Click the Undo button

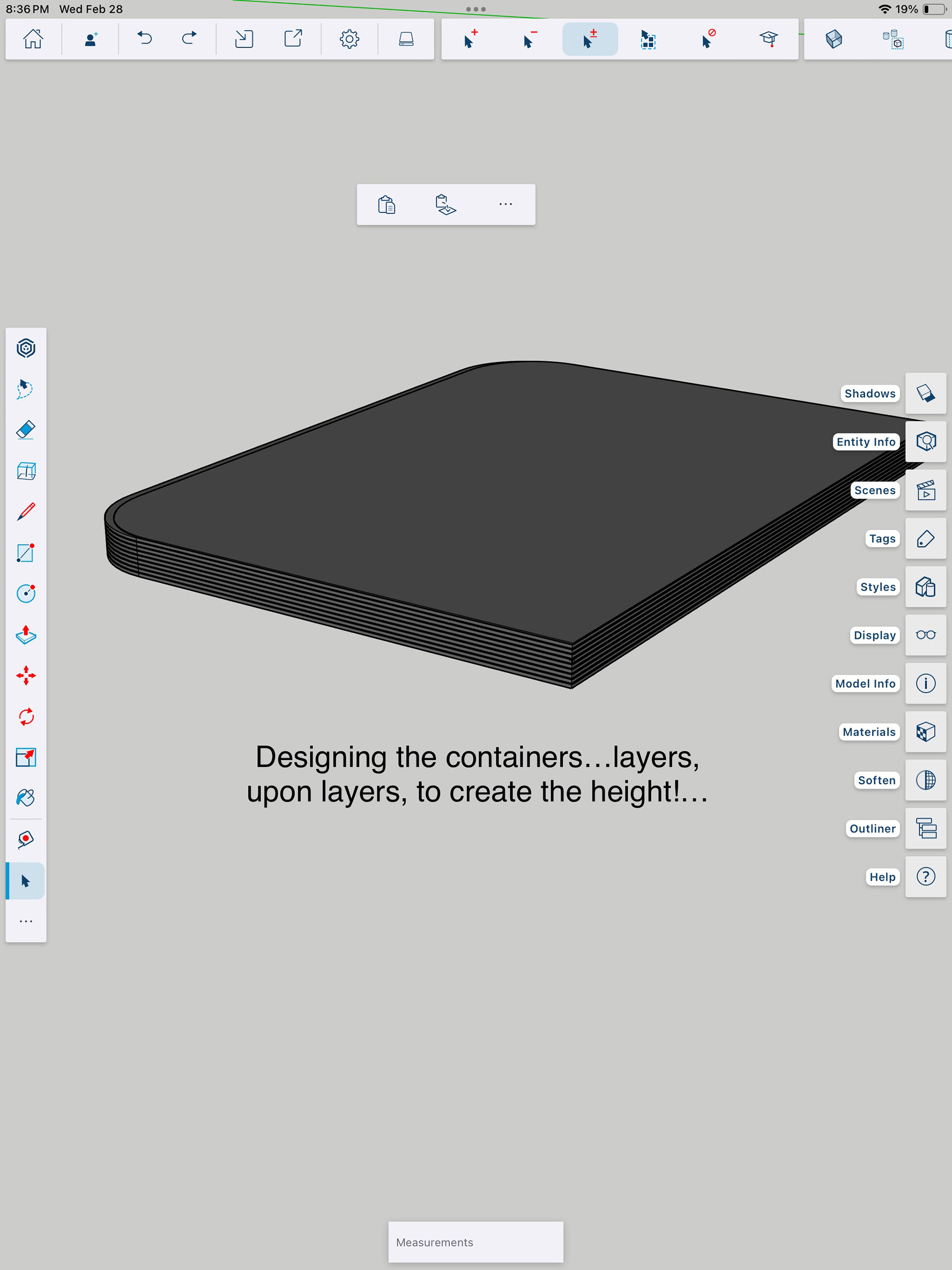coord(145,39)
